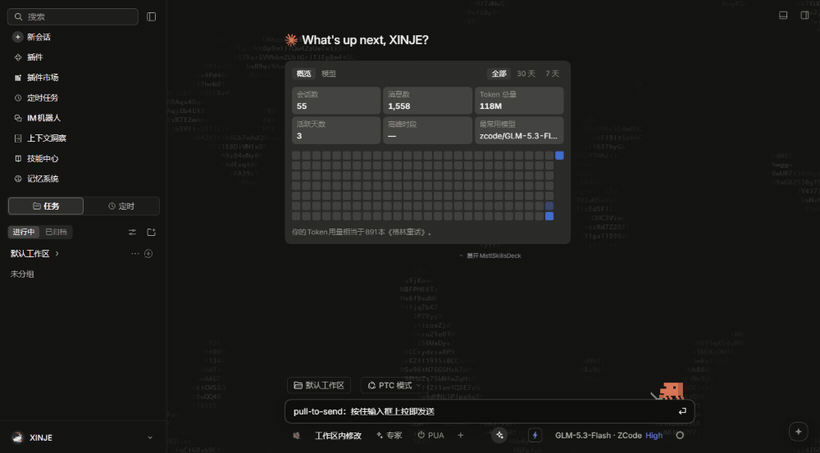Expand the MattSkillsDeck panel
This screenshot has height=453, width=820.
click(x=490, y=256)
